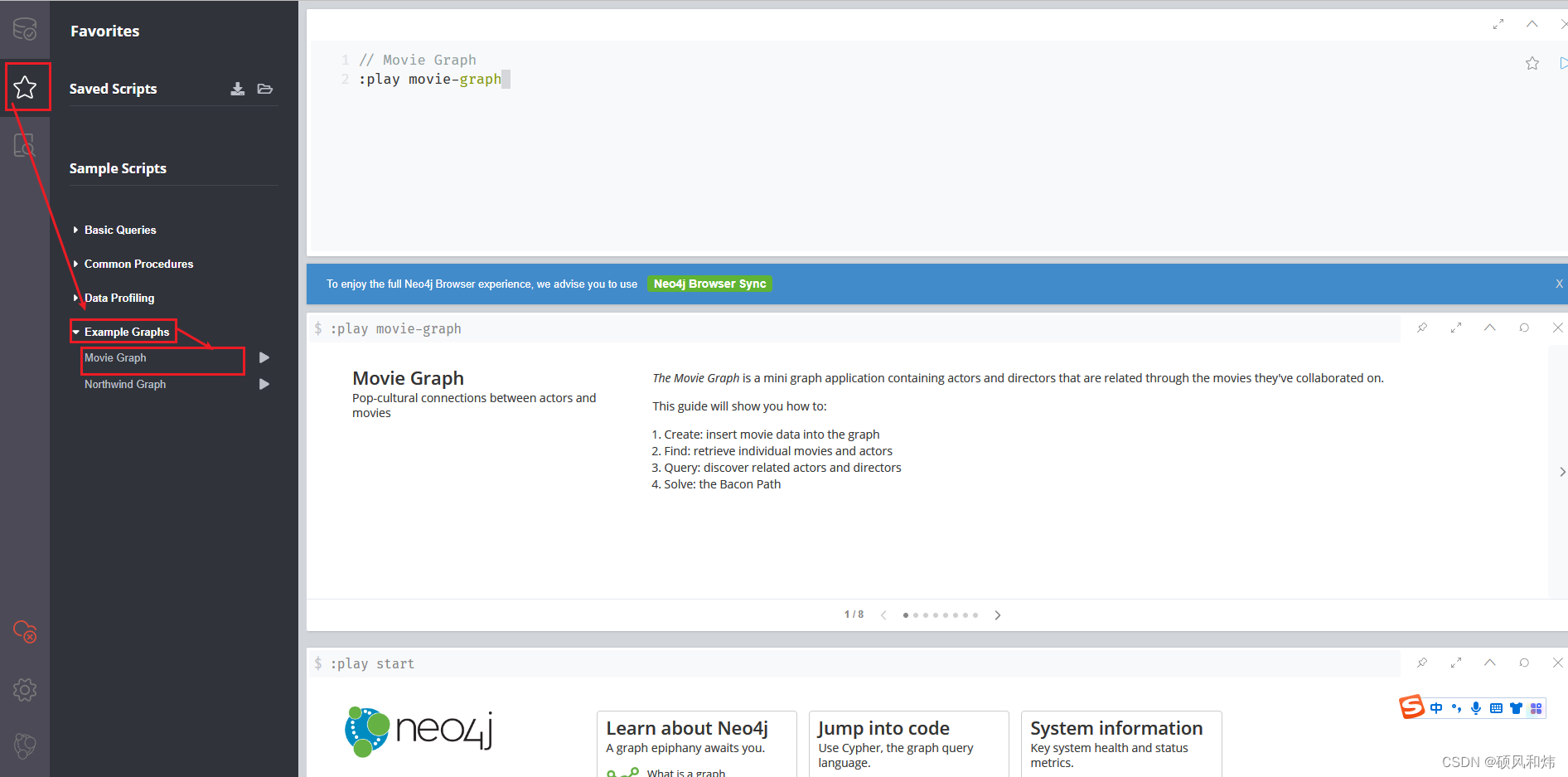The width and height of the screenshot is (1568, 777).
Task: Rerun the movie-graph frame command
Action: pyautogui.click(x=1524, y=328)
